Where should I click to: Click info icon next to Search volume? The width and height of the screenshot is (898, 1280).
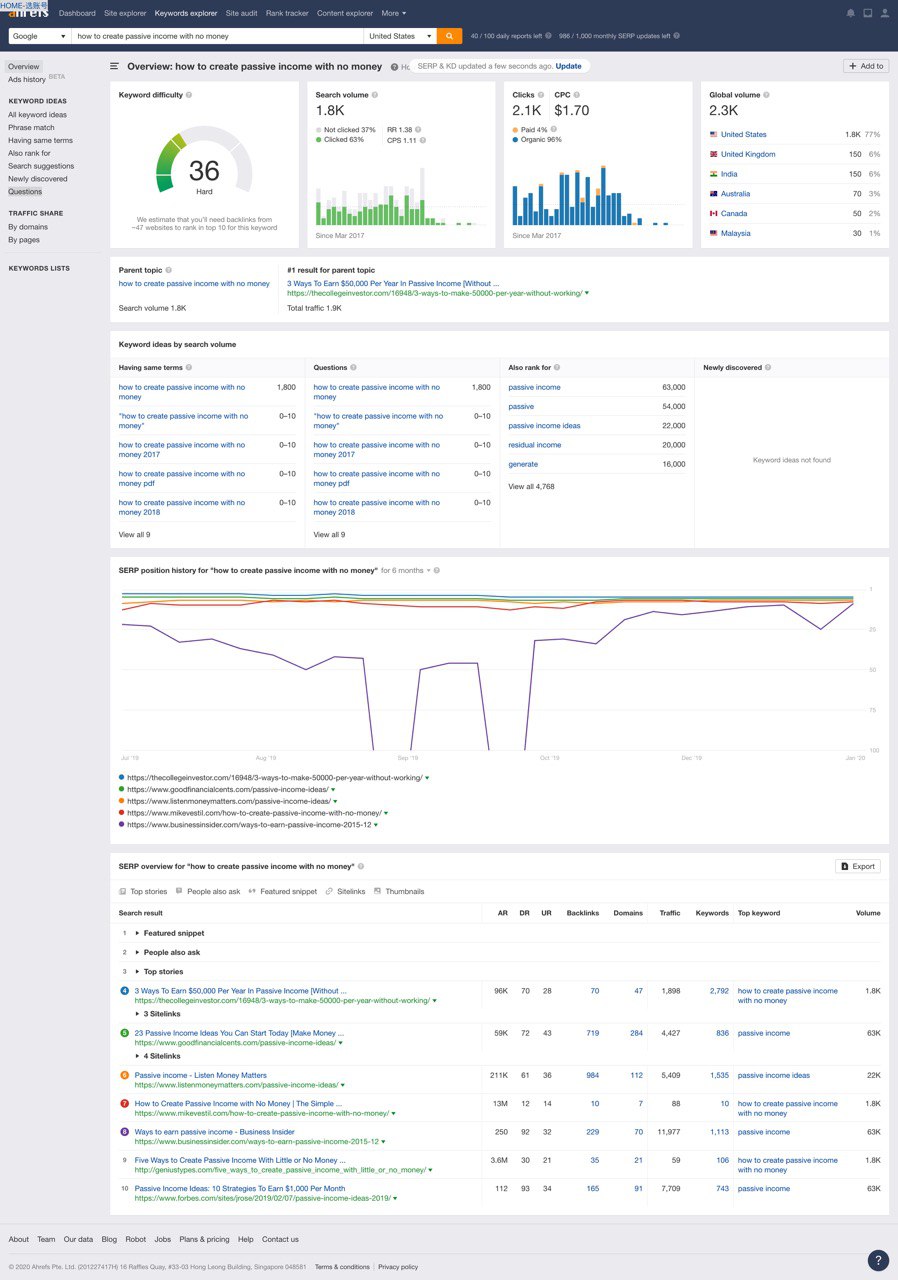click(x=376, y=95)
